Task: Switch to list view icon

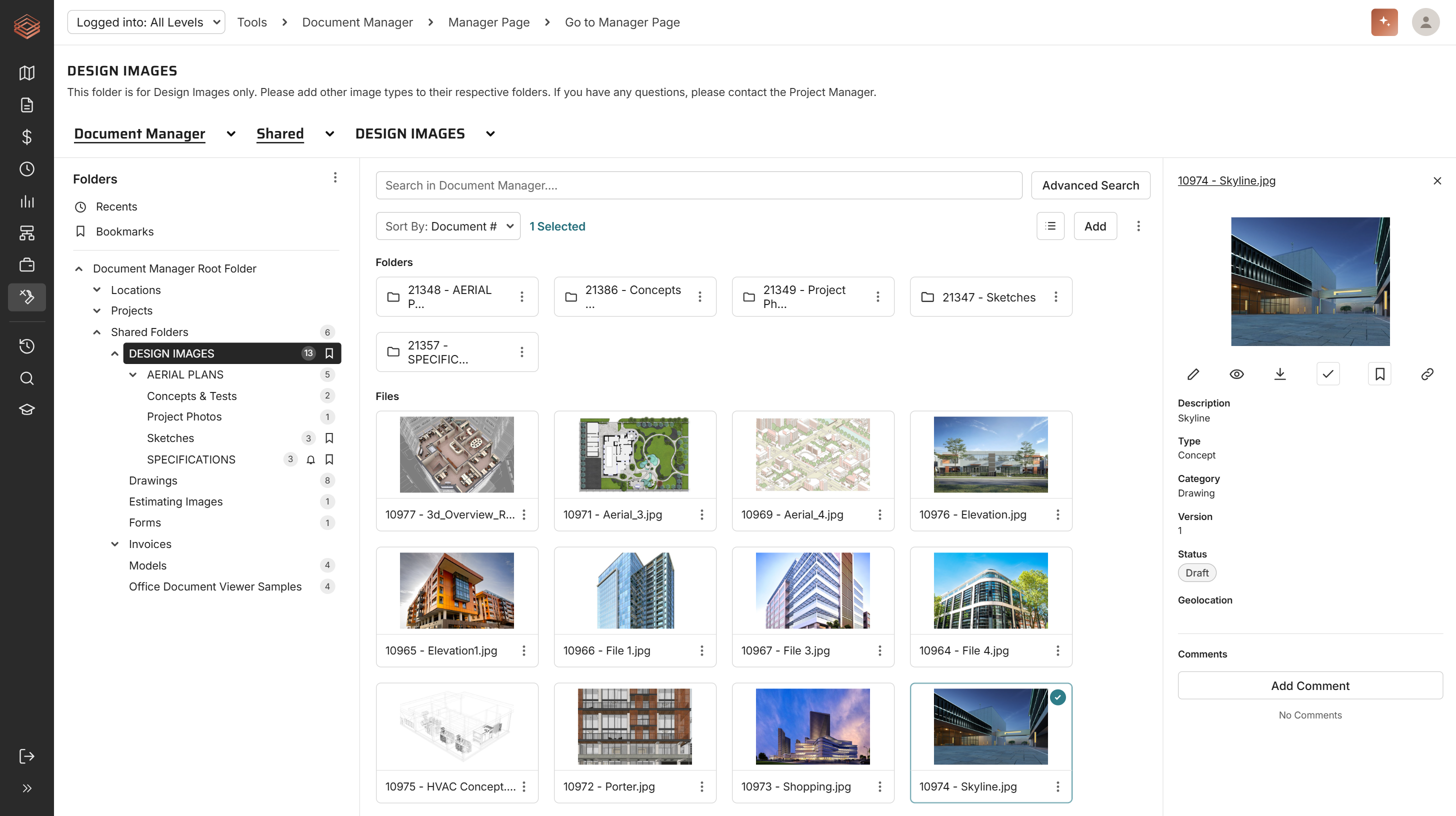Action: 1050,226
